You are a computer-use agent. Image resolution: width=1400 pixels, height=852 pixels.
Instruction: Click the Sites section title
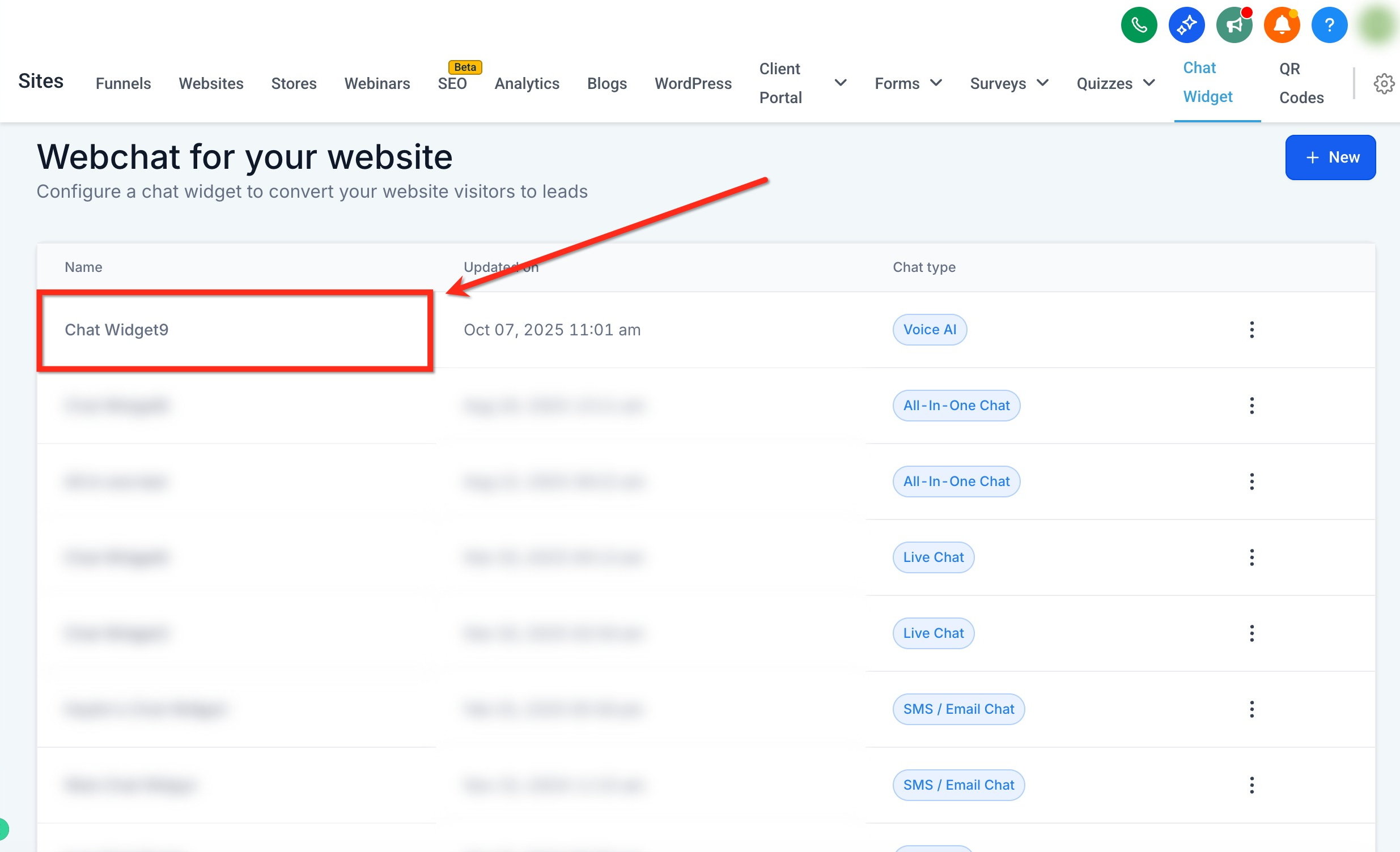point(41,80)
